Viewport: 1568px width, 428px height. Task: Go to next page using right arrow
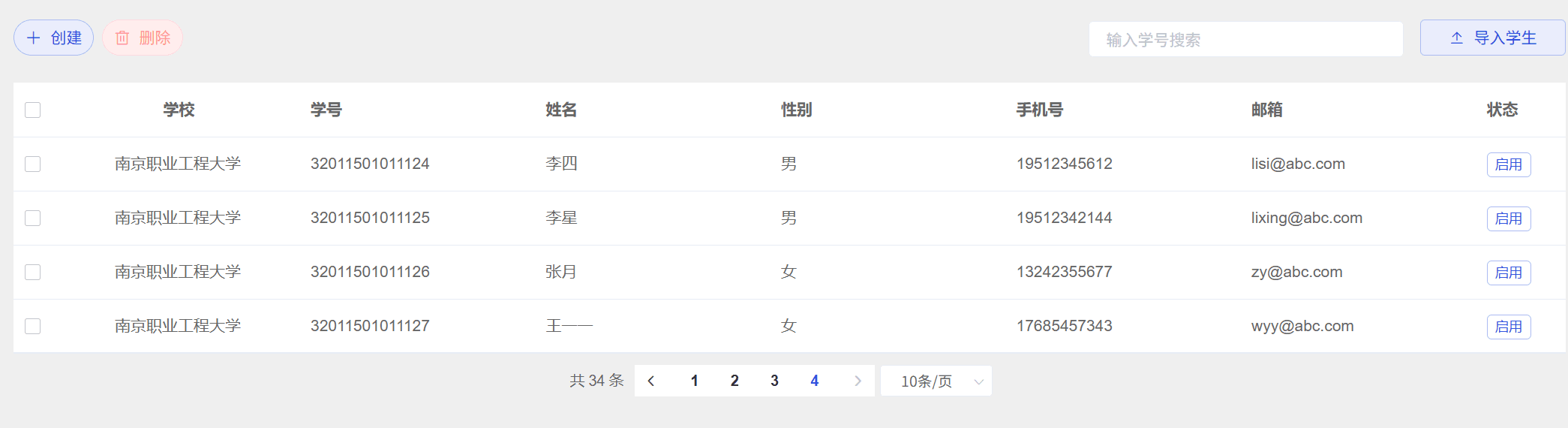coord(858,381)
